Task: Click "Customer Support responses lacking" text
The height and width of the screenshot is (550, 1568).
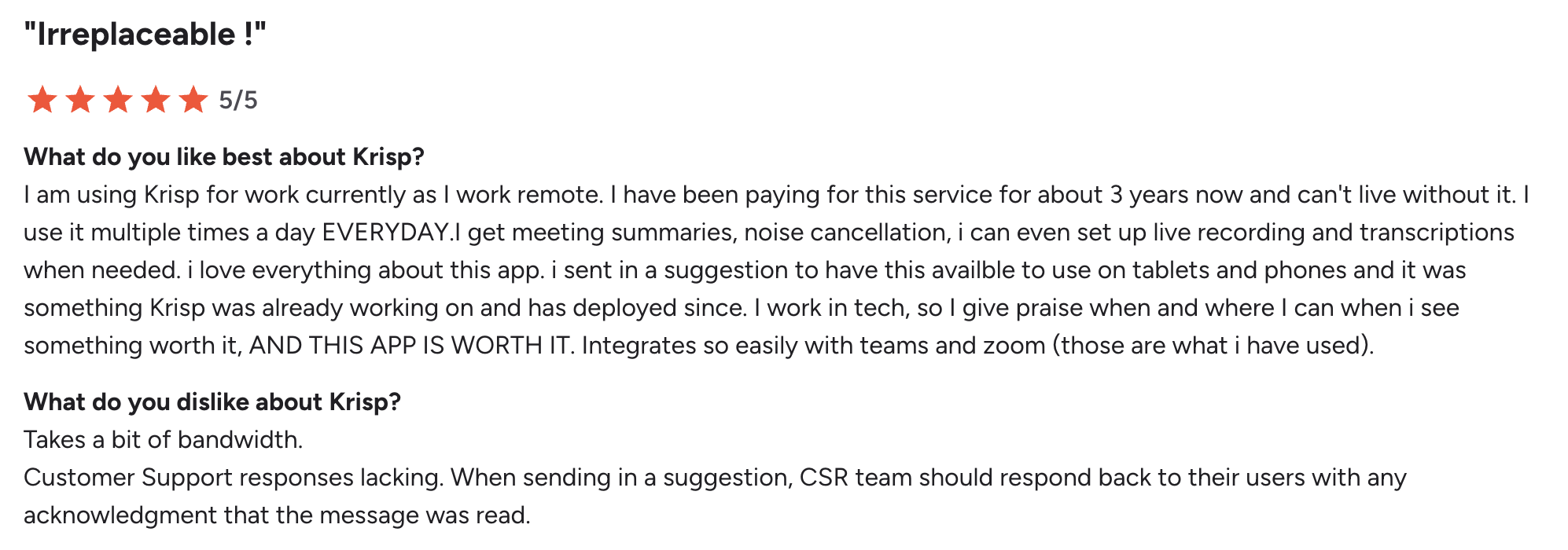Action: pyautogui.click(x=233, y=478)
